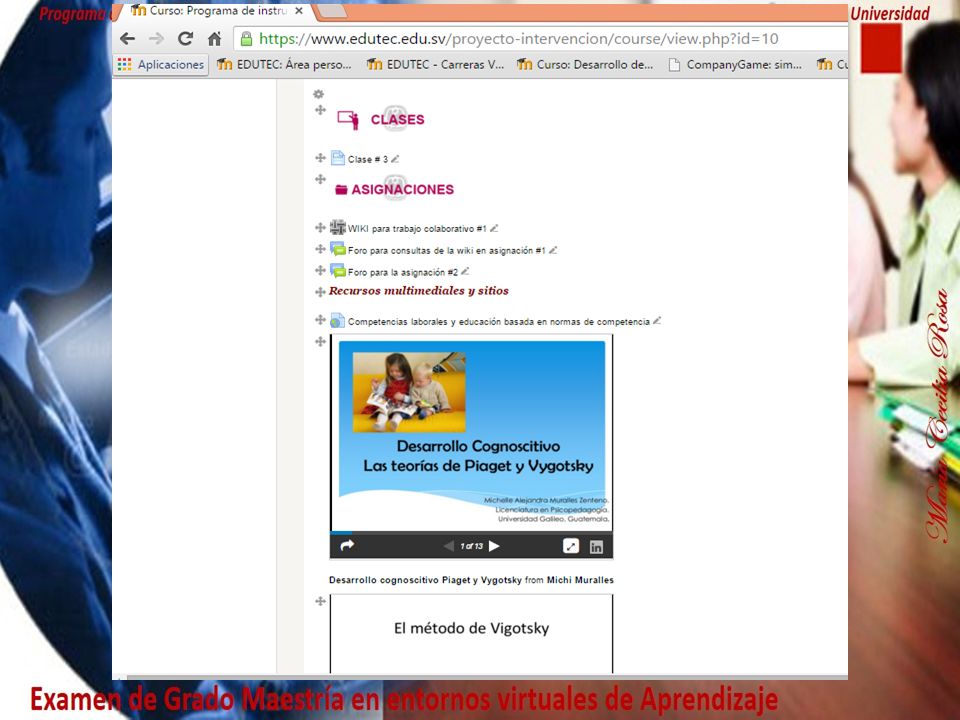Share the slideshow with the arrow icon
The height and width of the screenshot is (720, 960).
(347, 546)
